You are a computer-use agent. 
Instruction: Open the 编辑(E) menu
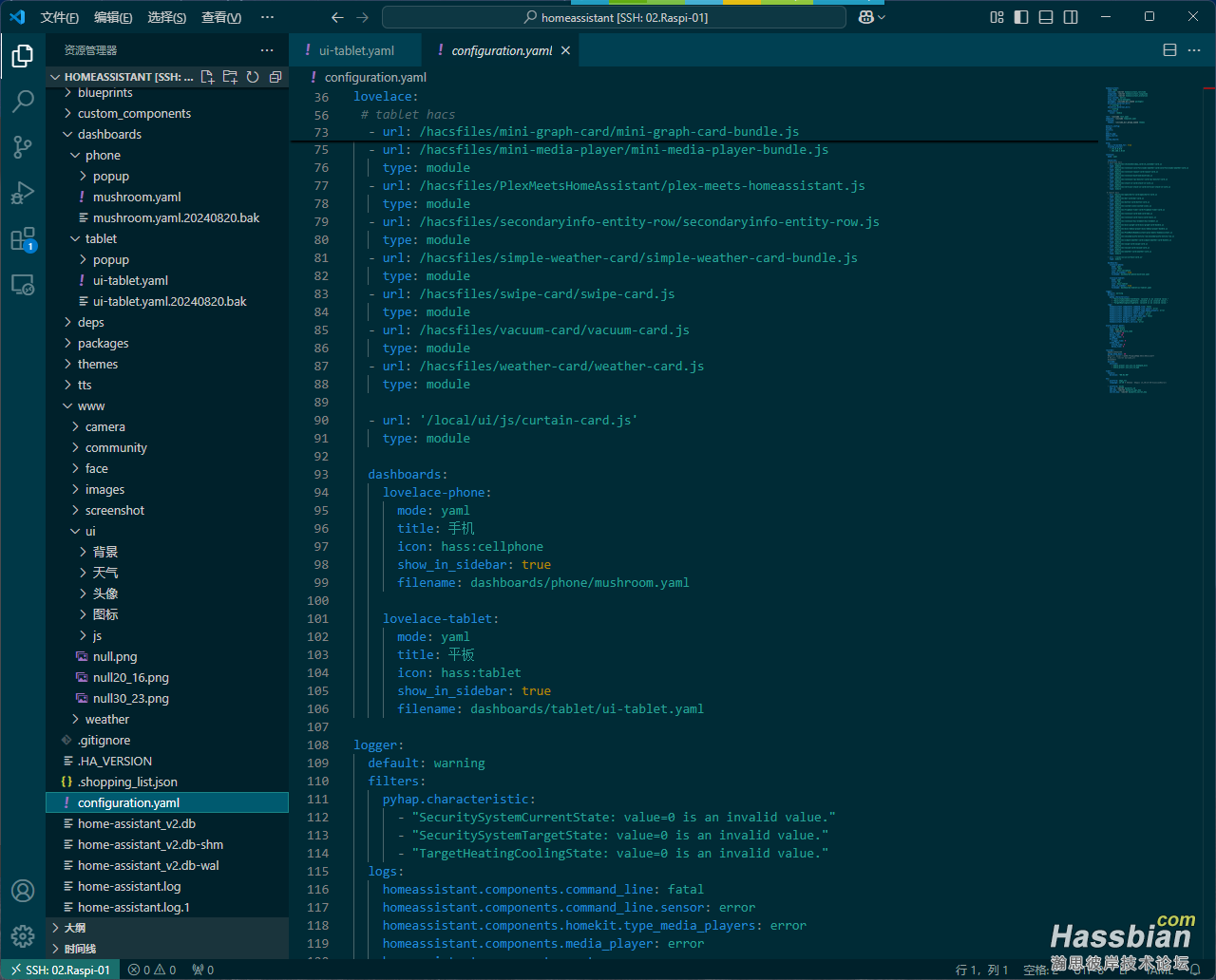[x=113, y=17]
